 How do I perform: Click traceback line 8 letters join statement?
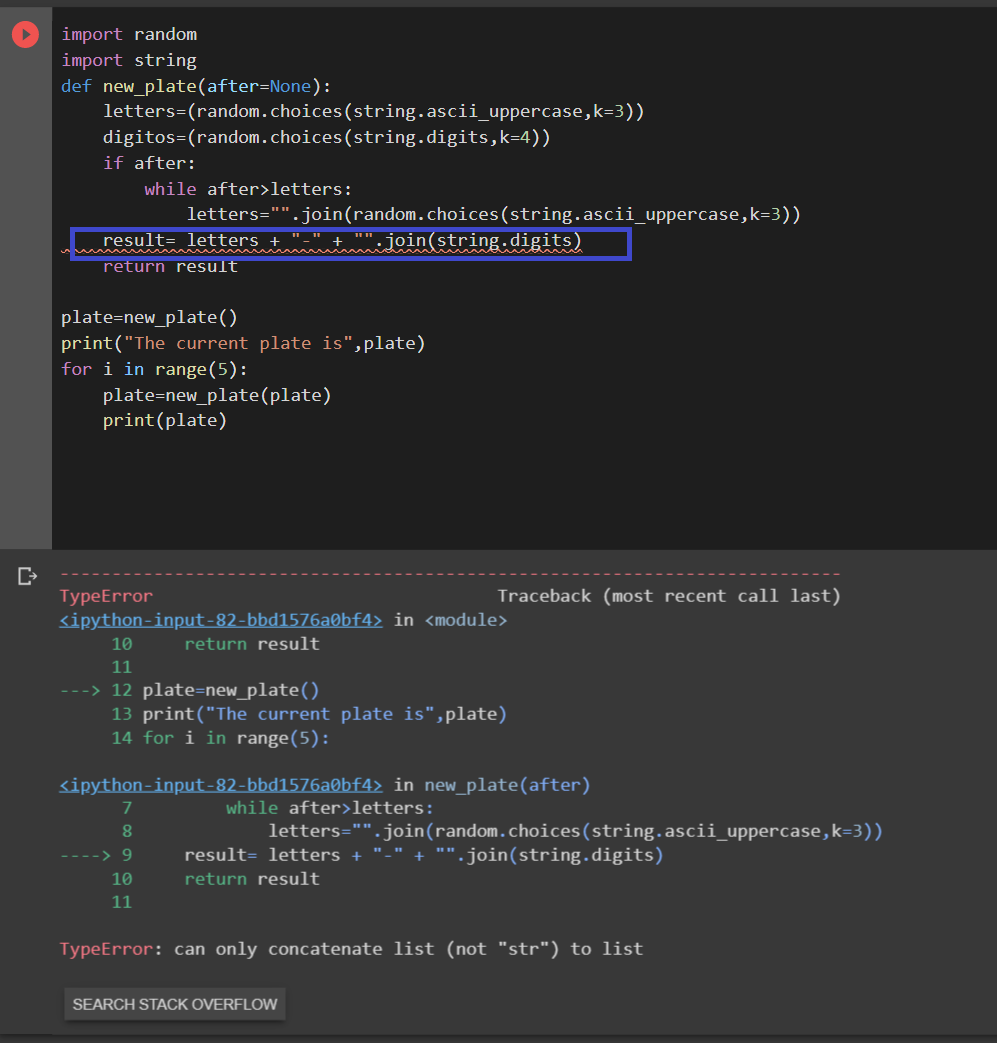[502, 831]
